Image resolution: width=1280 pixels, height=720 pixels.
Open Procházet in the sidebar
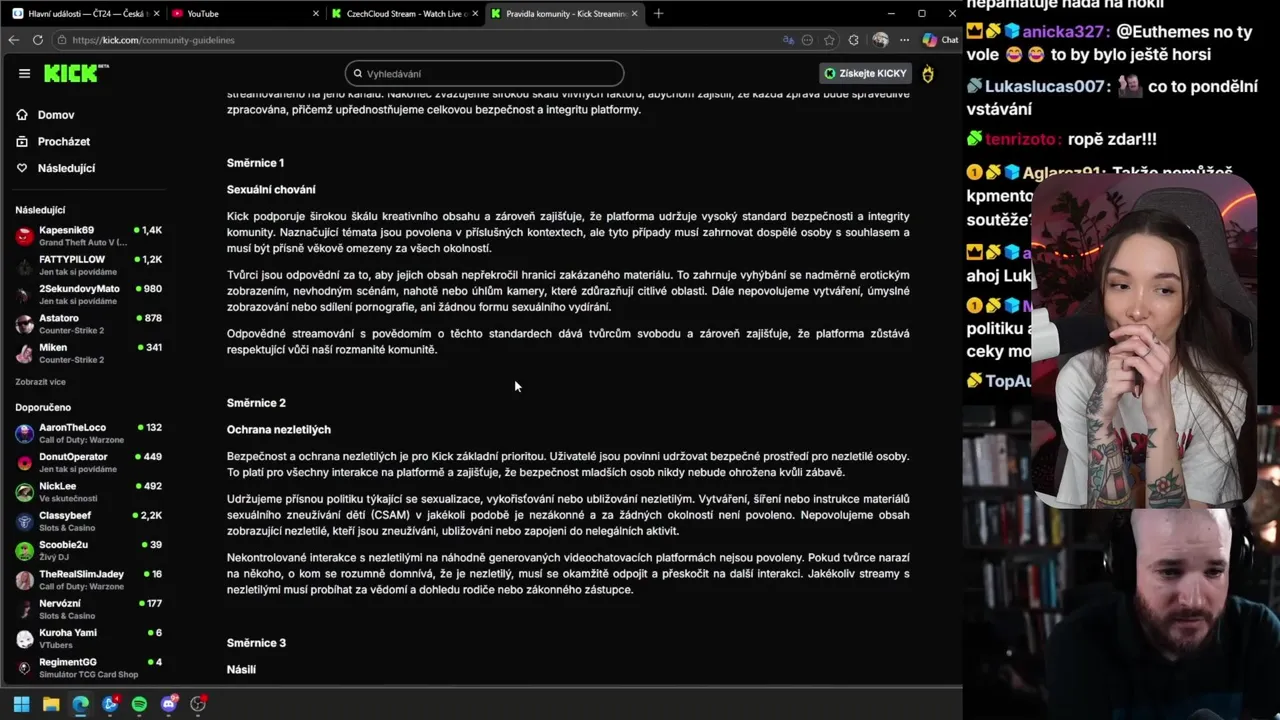64,141
